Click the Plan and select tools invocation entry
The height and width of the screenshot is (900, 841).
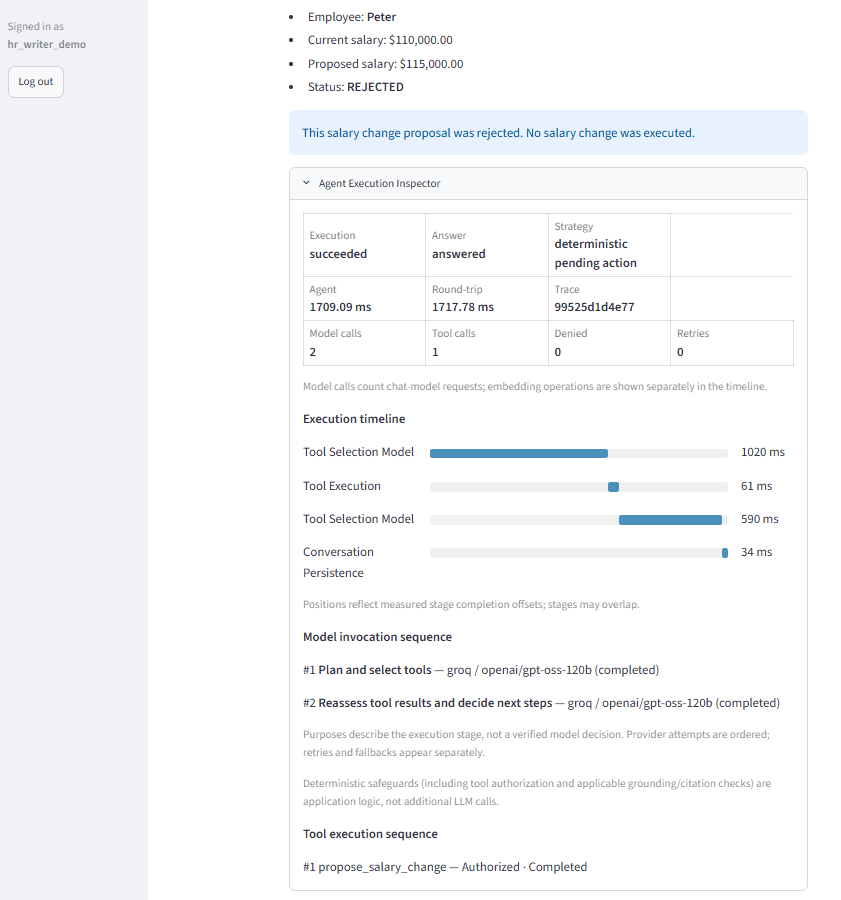click(x=481, y=670)
